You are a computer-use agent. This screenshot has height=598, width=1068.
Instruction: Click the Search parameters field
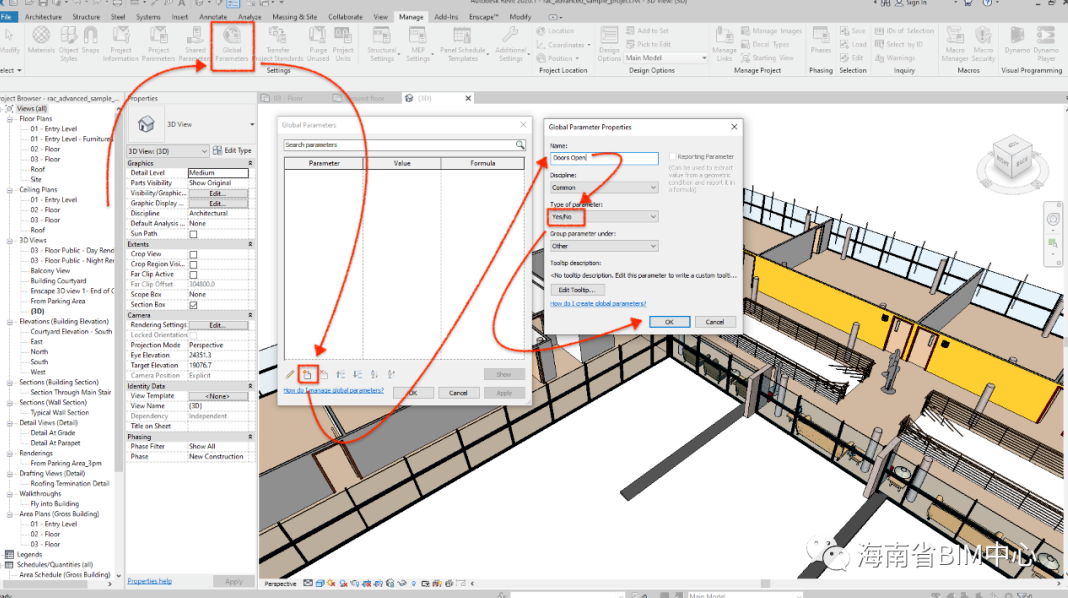[x=399, y=145]
